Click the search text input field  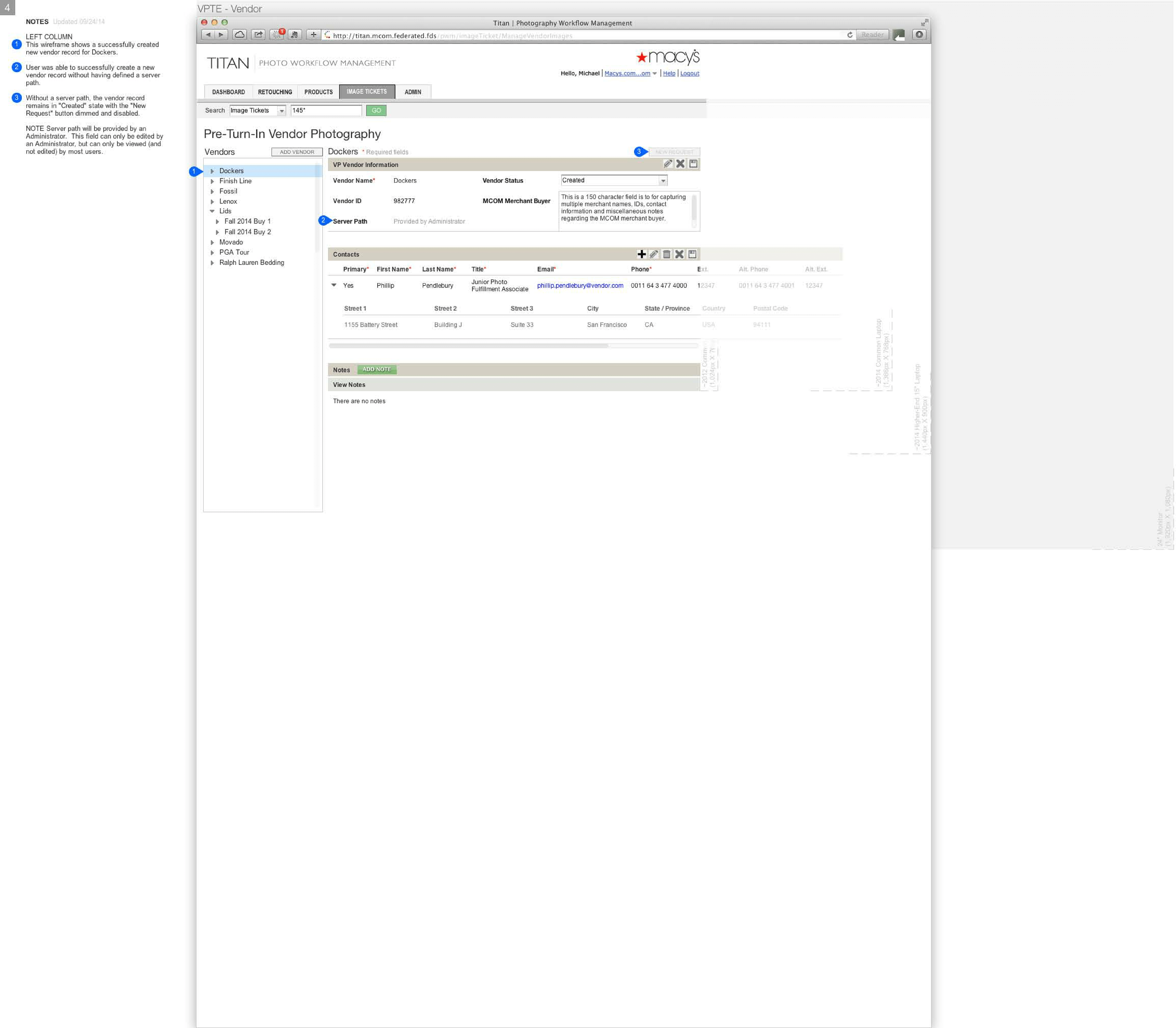[x=326, y=111]
